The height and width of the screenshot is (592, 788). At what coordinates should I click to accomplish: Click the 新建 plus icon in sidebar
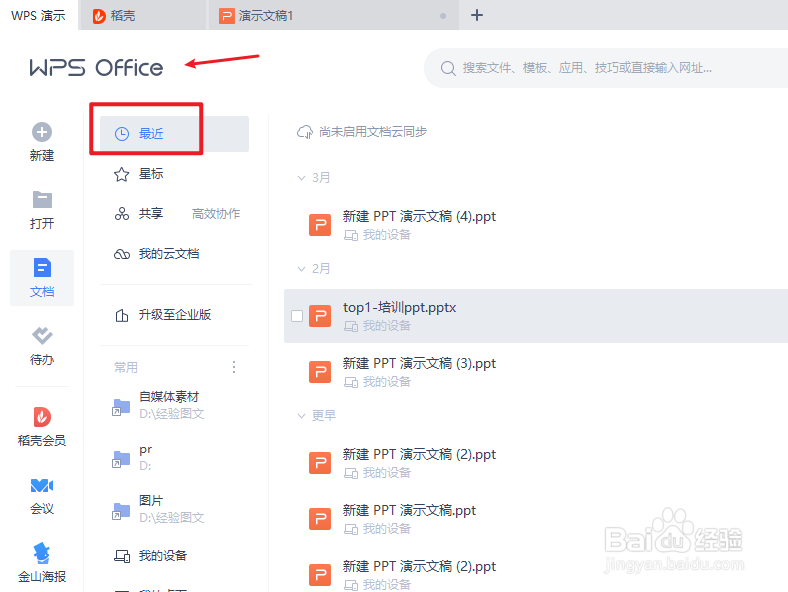point(42,132)
